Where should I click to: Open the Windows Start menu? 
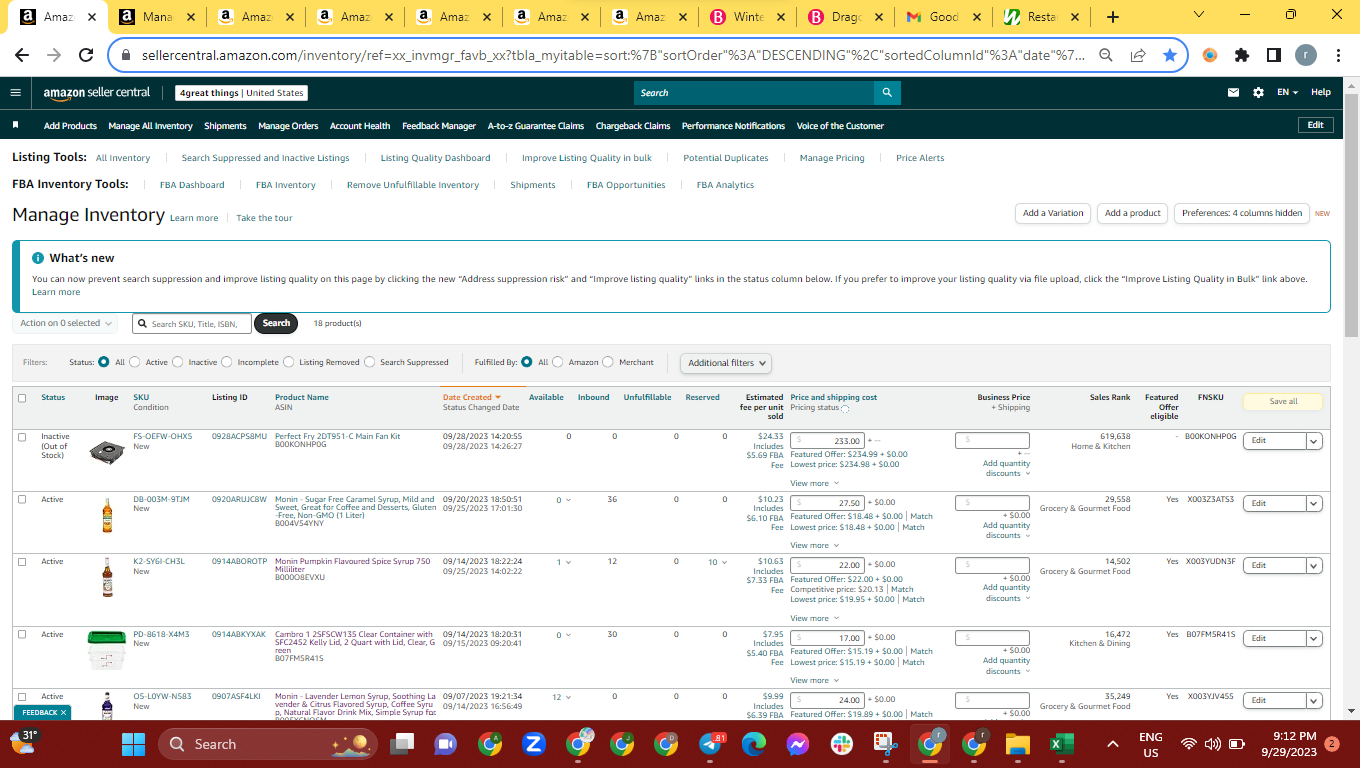(x=133, y=744)
